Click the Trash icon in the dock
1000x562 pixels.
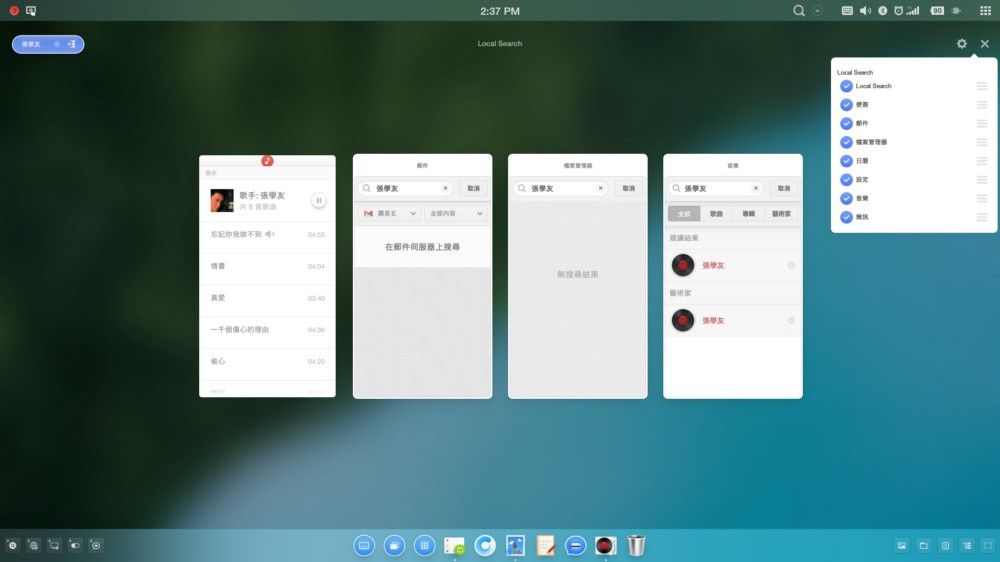coord(636,545)
